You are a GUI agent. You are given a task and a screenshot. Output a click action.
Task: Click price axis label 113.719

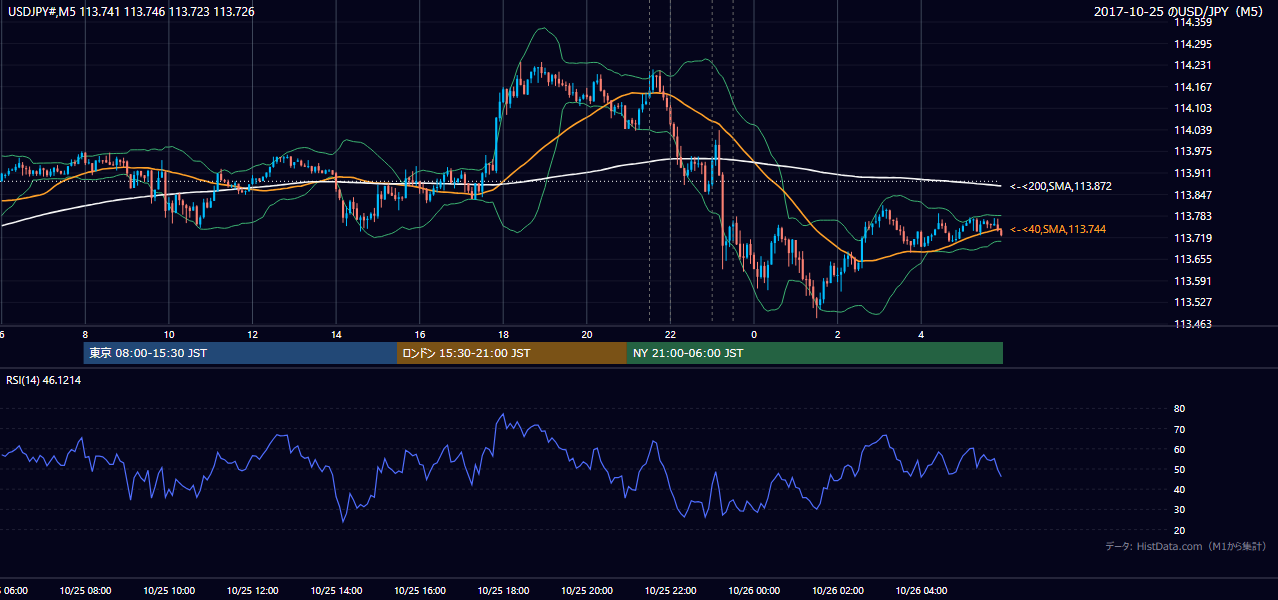click(1194, 238)
